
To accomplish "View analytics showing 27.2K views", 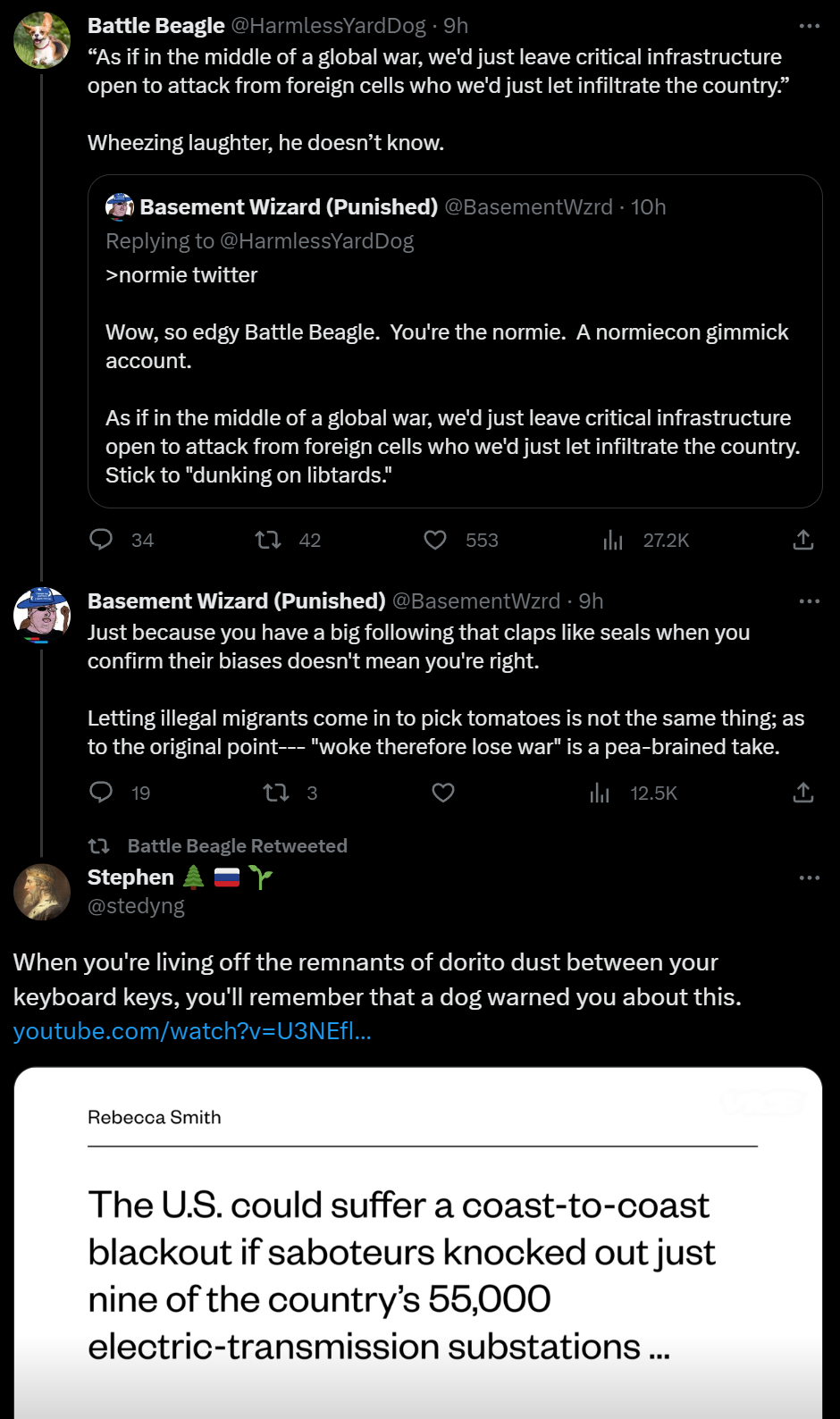I will (x=613, y=540).
